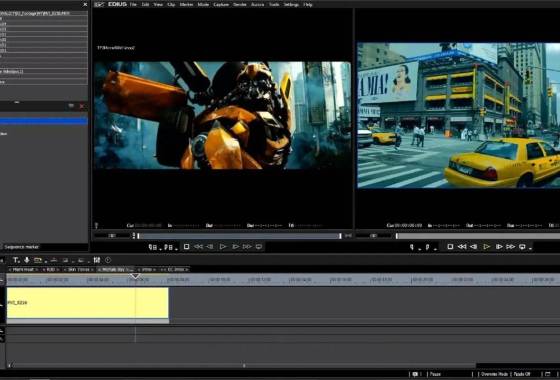
Task: Open the Create Title tool (T icon)
Action: click(16, 260)
